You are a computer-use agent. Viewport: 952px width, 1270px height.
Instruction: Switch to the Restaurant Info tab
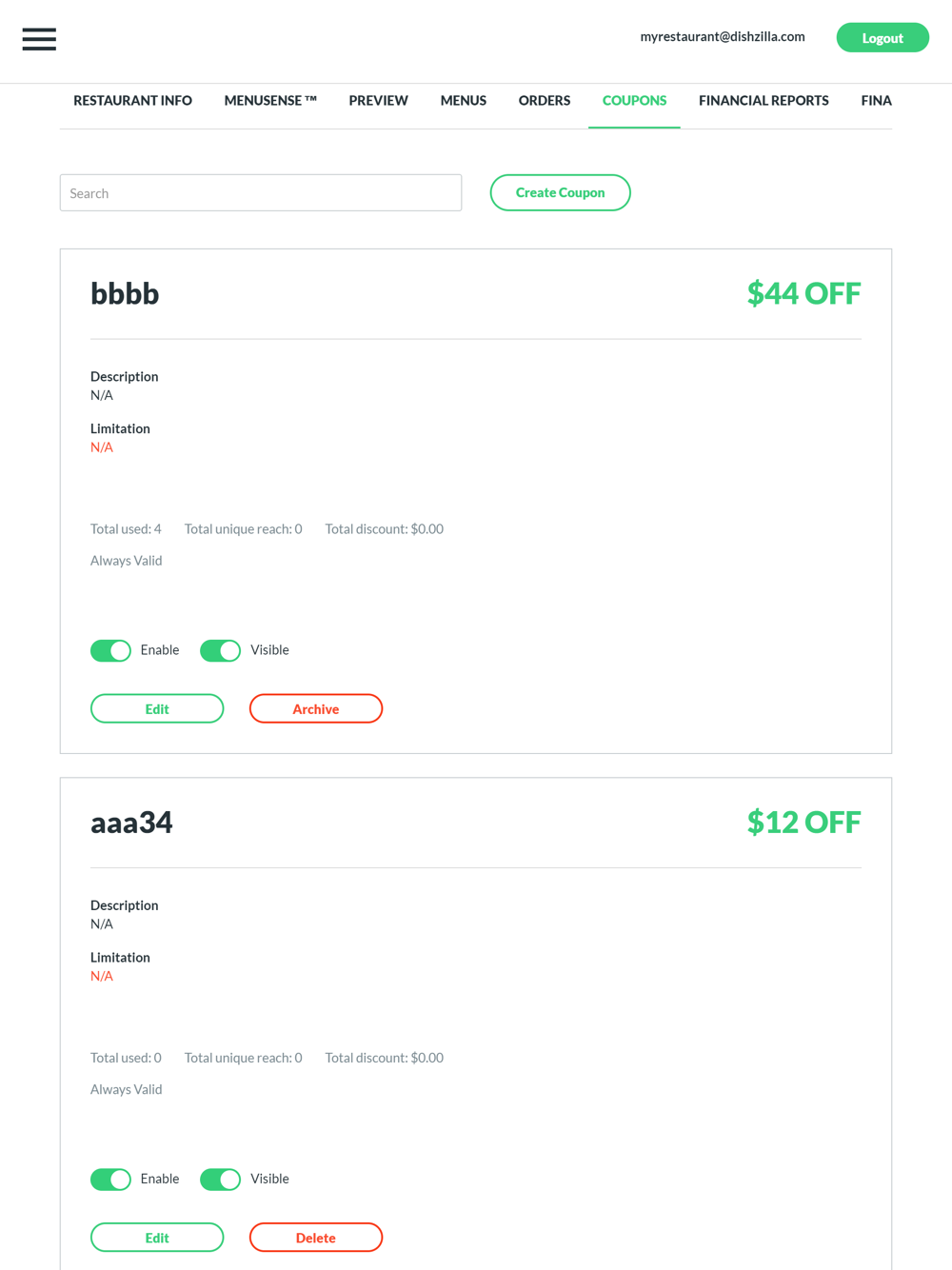[132, 101]
